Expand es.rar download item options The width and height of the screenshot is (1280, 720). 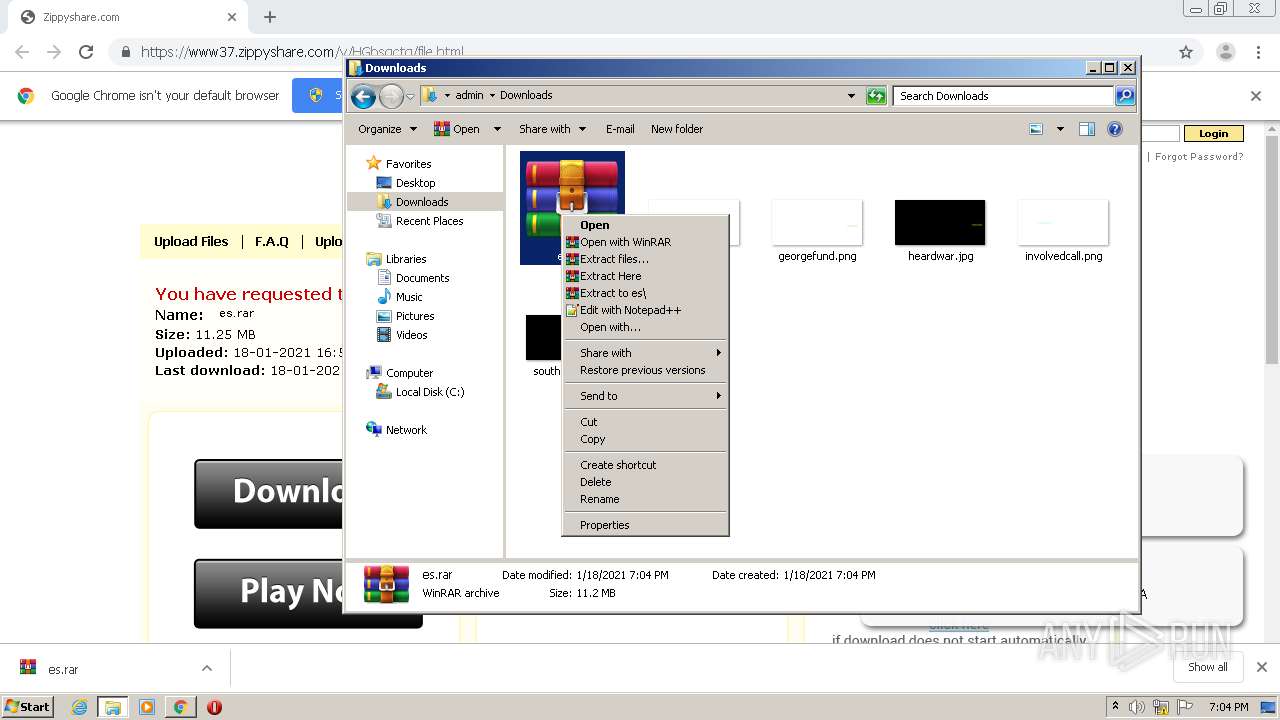tap(207, 668)
